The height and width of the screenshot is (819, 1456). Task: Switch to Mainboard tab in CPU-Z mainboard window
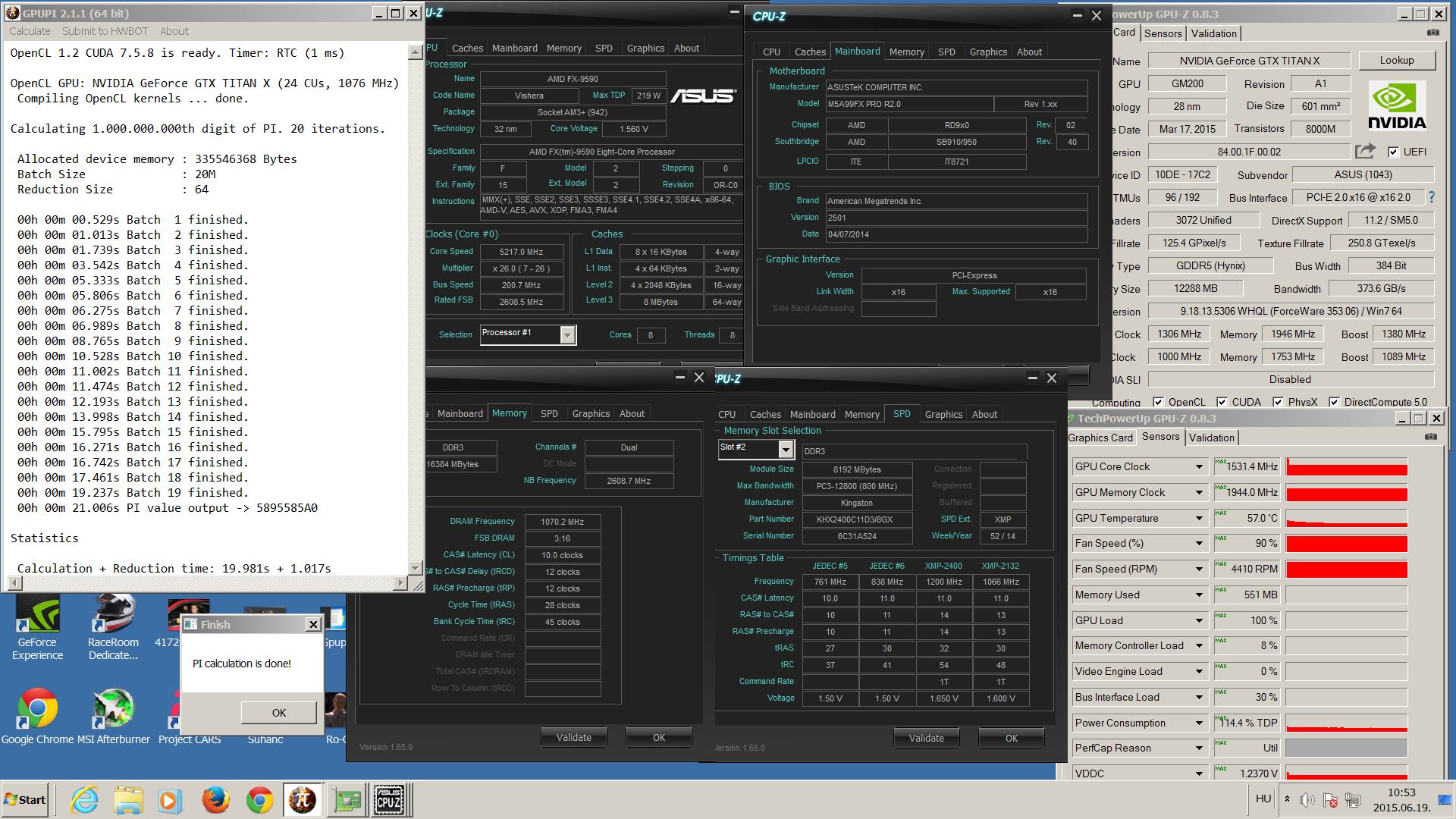tap(857, 51)
